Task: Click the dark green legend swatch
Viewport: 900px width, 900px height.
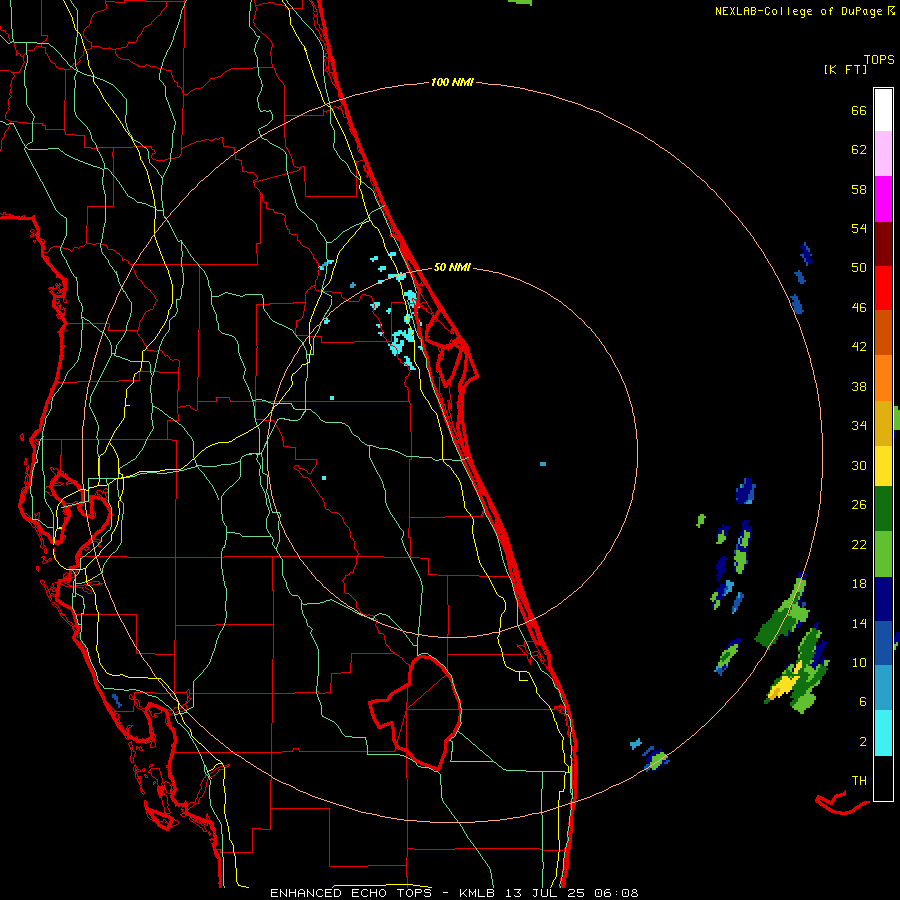Action: 883,509
